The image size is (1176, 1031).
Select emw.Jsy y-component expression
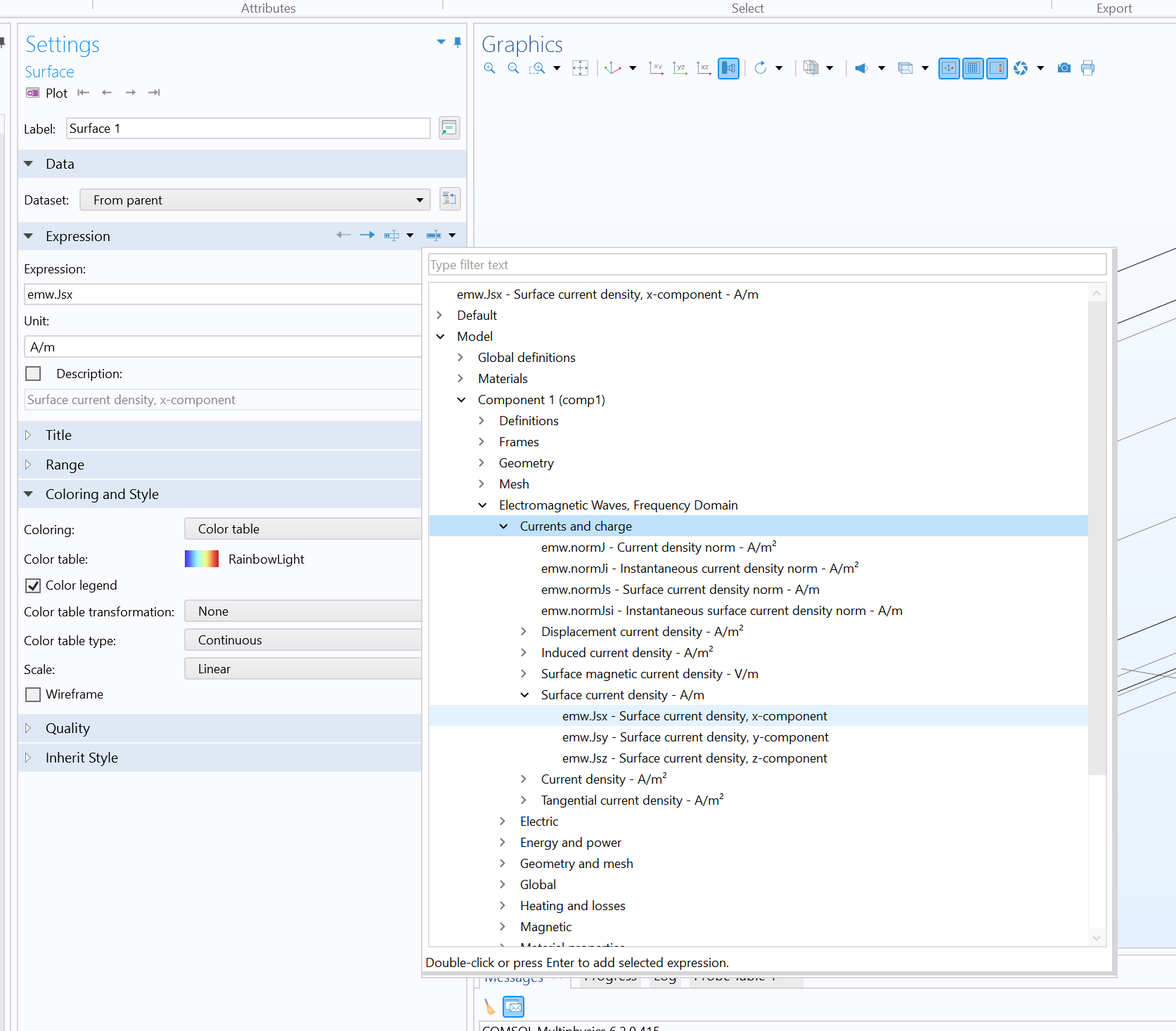[694, 737]
